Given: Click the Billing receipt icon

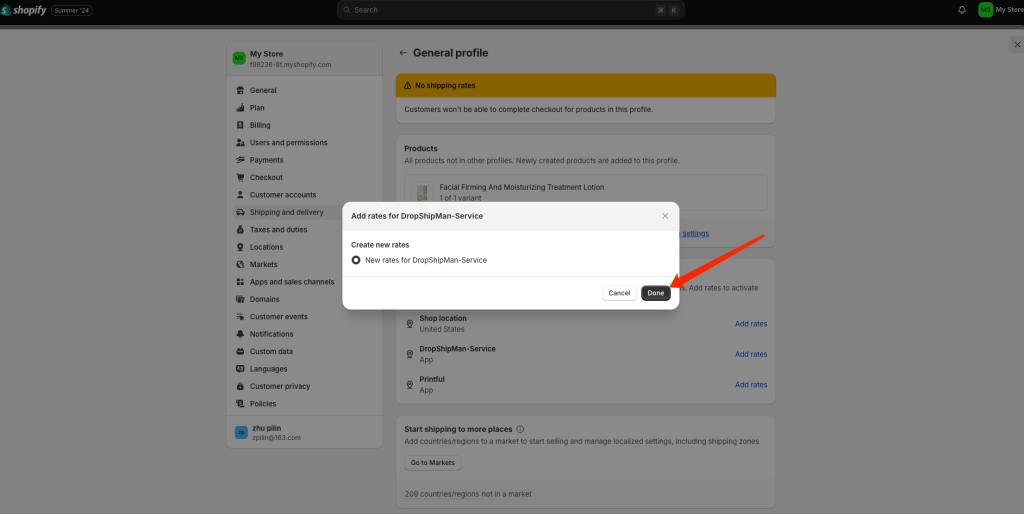Looking at the screenshot, I should [240, 125].
